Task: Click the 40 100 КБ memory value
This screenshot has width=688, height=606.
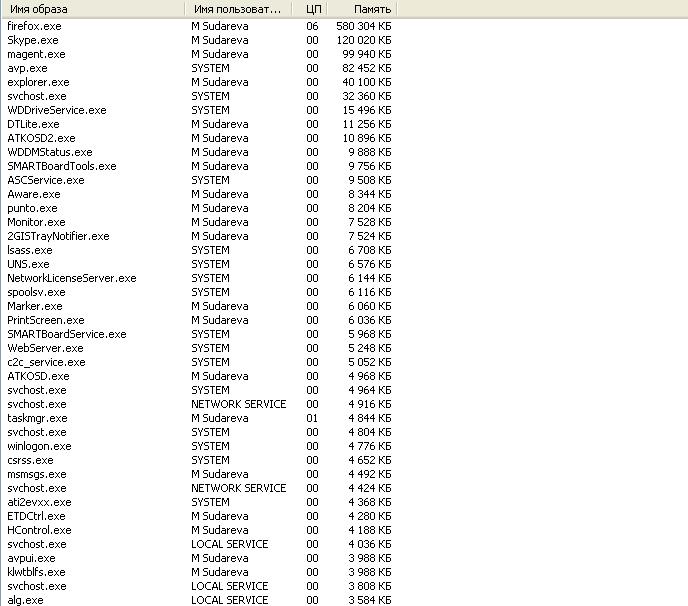Action: pyautogui.click(x=367, y=82)
